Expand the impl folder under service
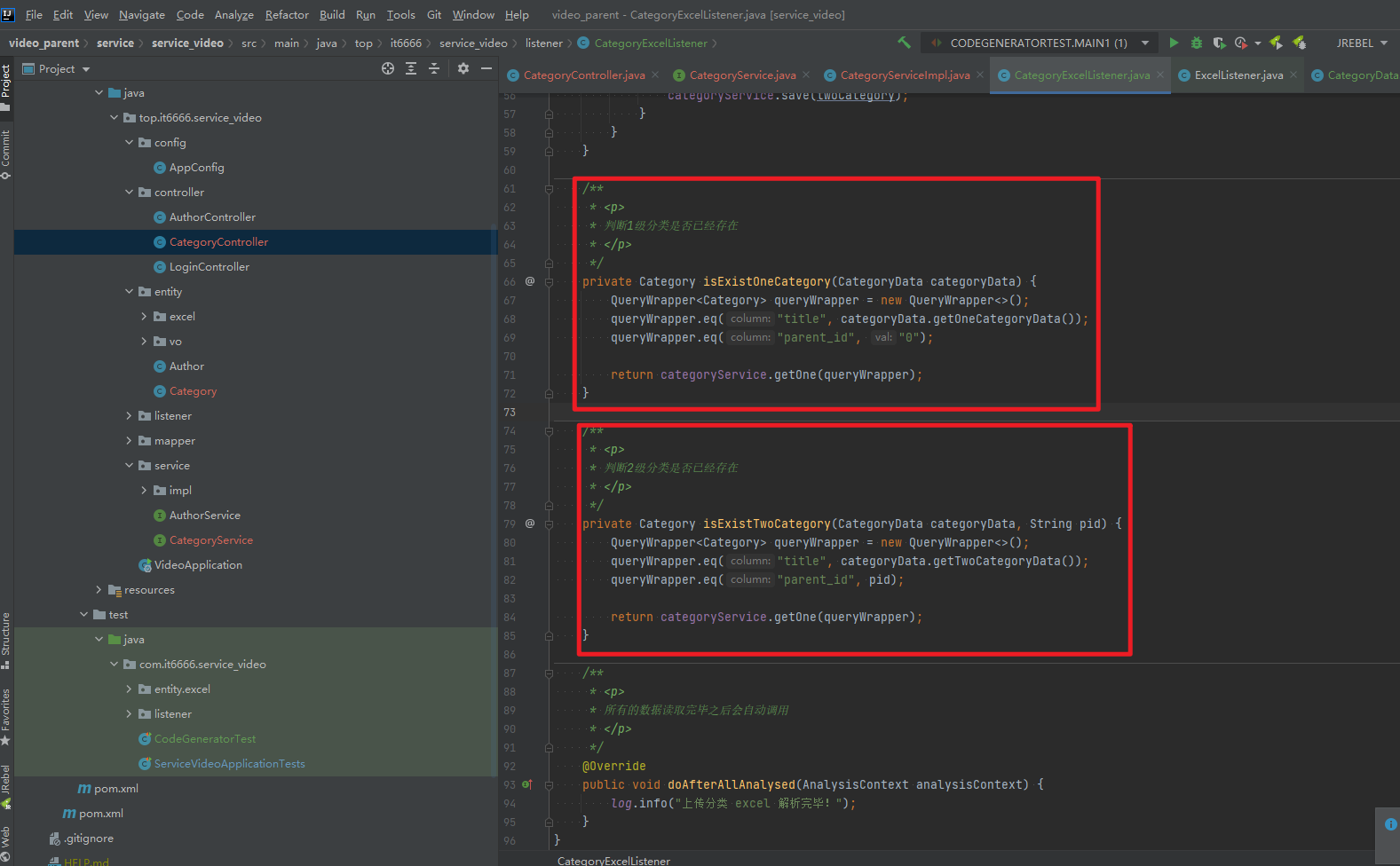The image size is (1400, 866). point(145,490)
